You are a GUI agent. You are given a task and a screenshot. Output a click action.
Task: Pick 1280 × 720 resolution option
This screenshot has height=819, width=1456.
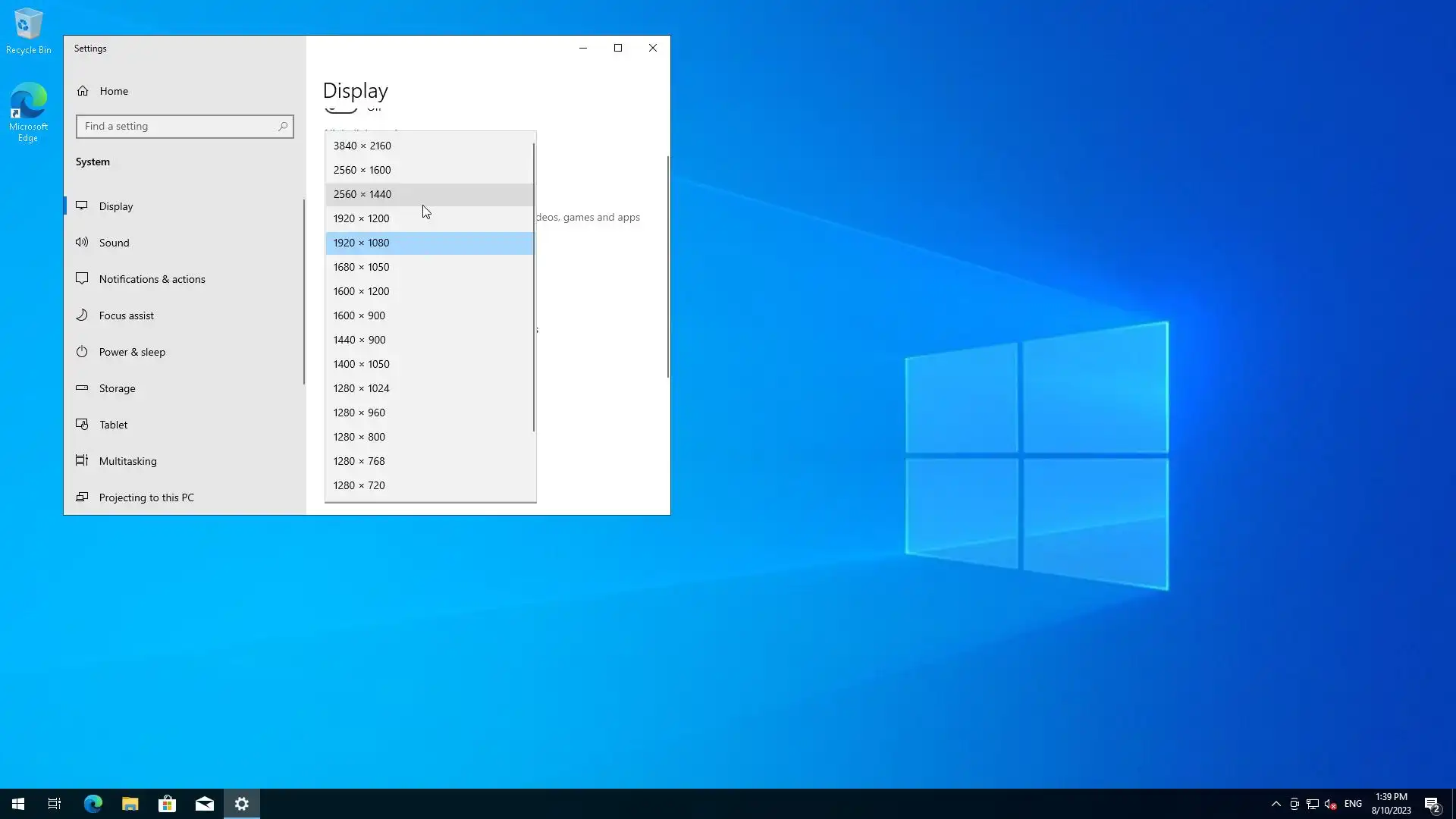(359, 485)
